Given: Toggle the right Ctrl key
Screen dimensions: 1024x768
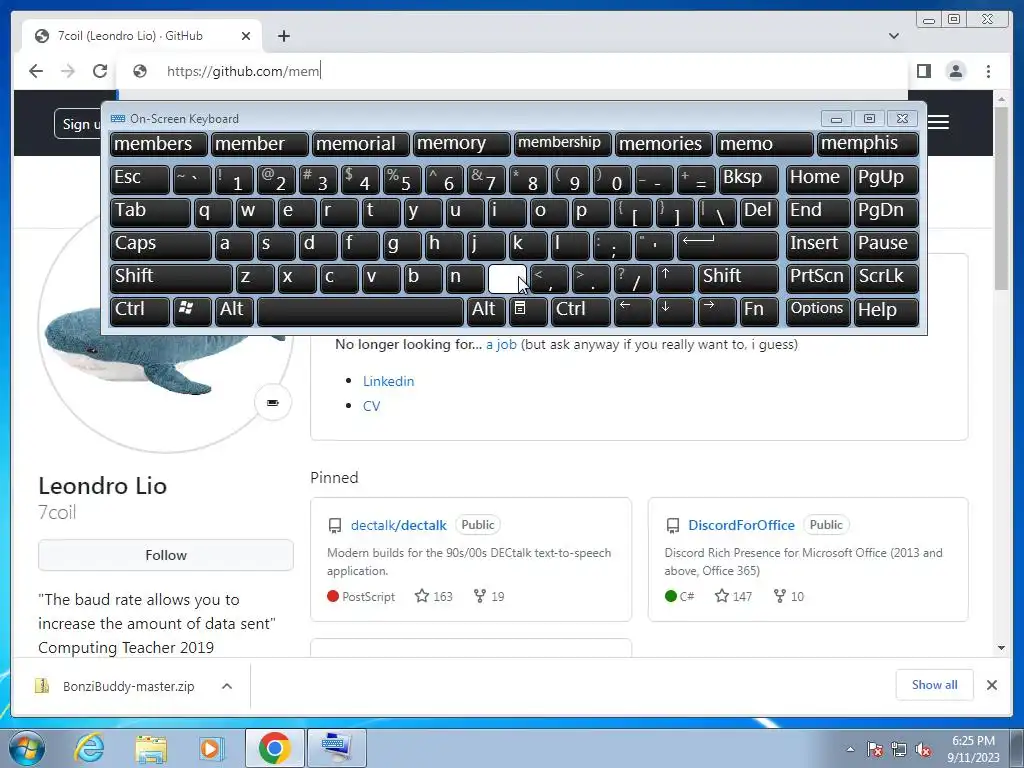Looking at the screenshot, I should (x=581, y=312).
